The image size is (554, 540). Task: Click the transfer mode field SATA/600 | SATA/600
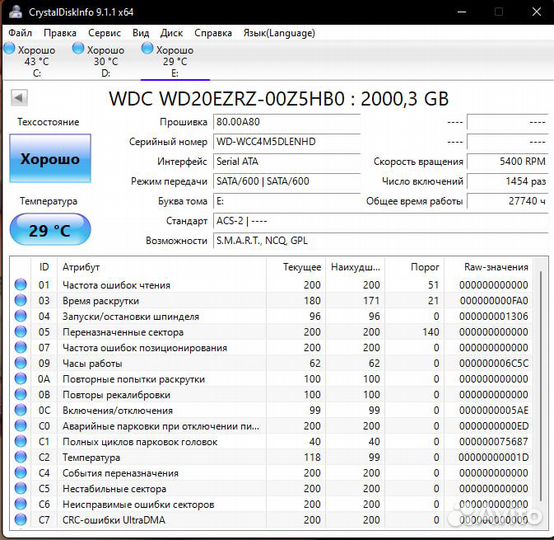click(x=287, y=181)
